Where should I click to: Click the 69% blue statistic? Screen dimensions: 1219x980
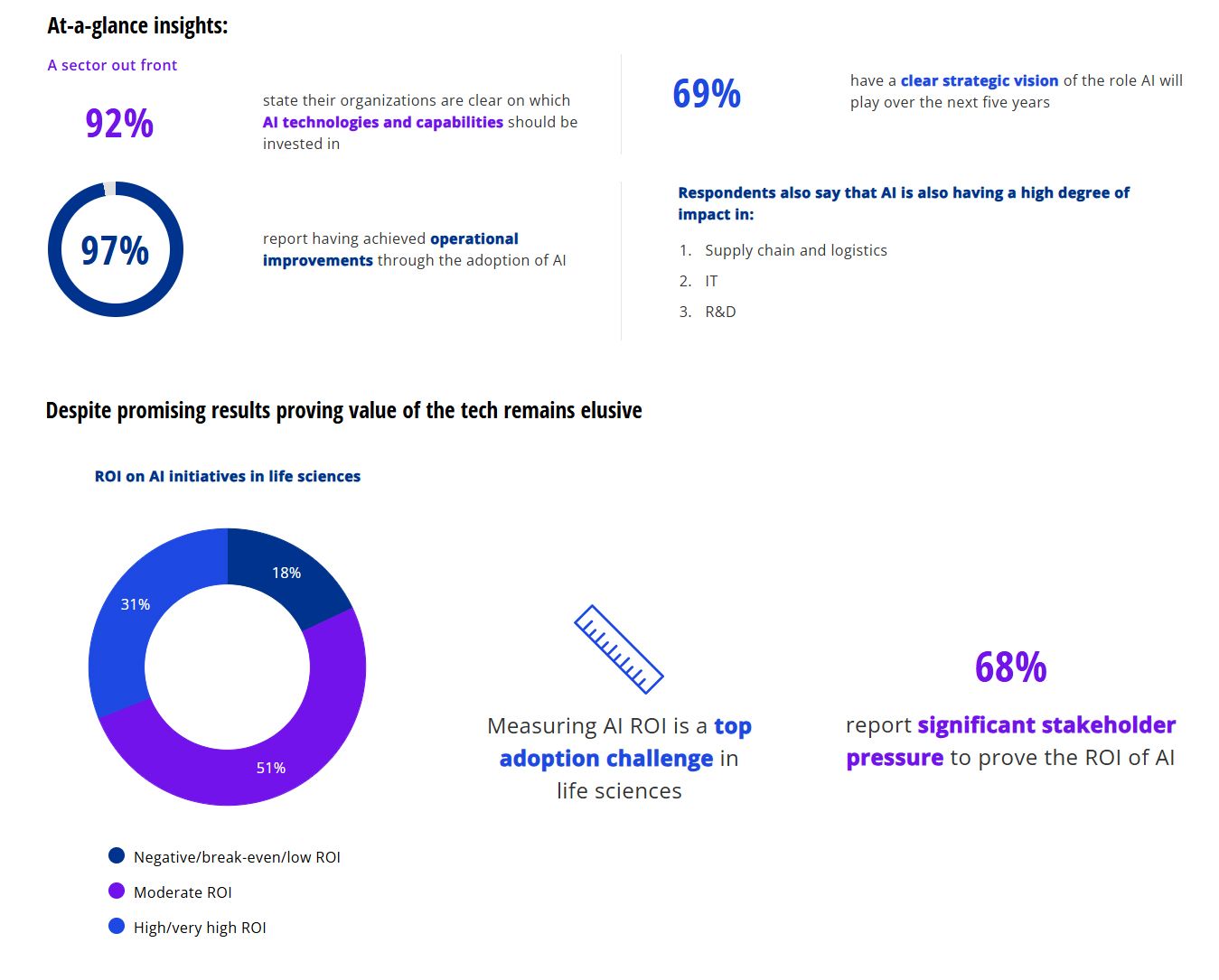pyautogui.click(x=707, y=94)
